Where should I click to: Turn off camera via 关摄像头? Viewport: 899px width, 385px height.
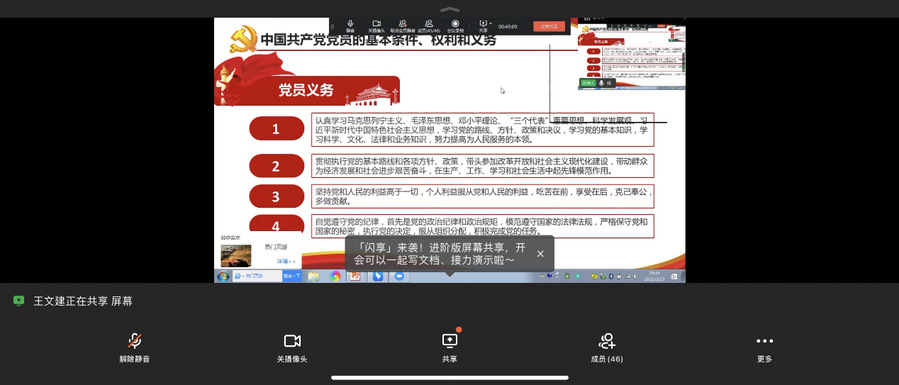292,347
